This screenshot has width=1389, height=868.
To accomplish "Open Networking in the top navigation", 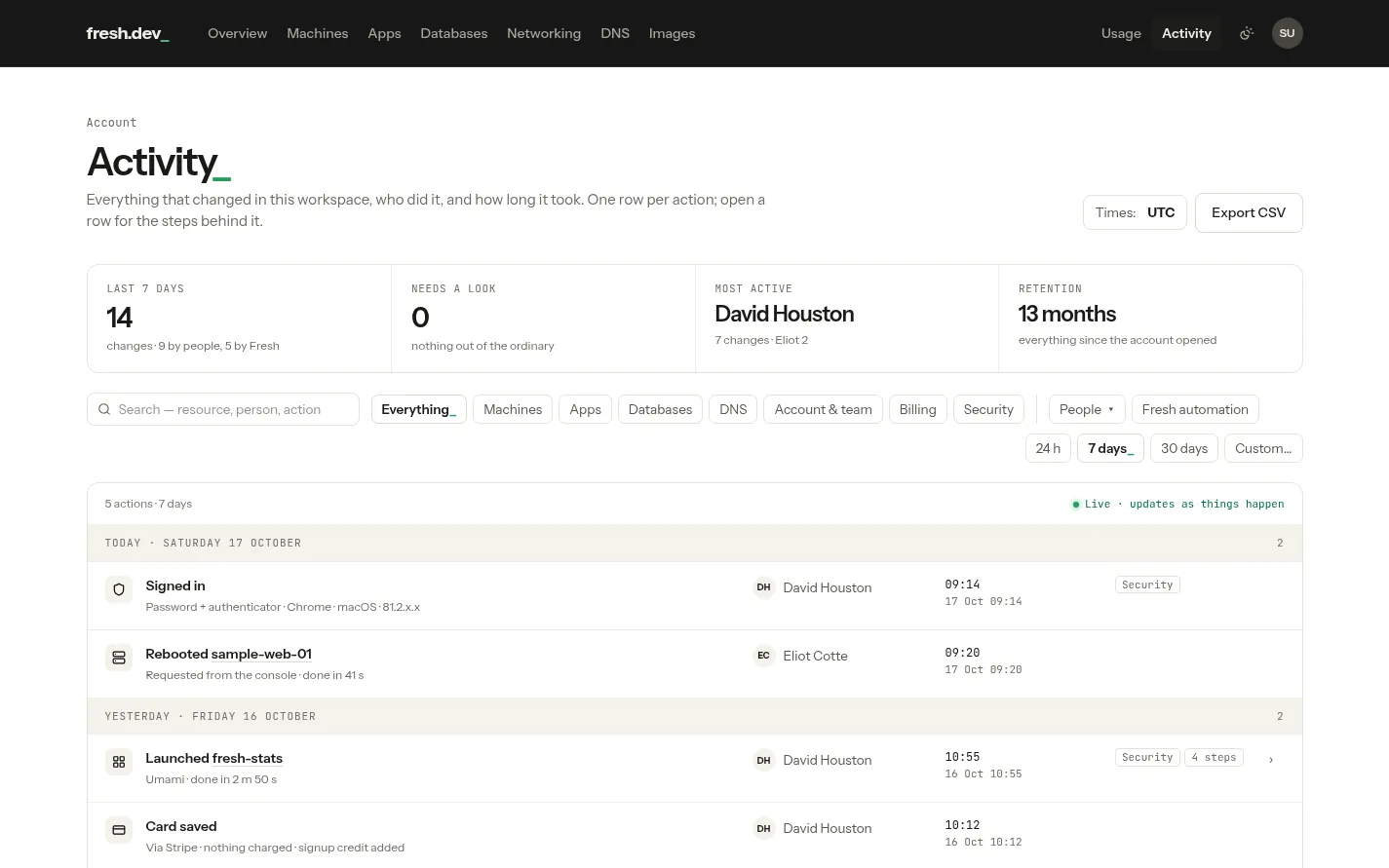I will (544, 33).
